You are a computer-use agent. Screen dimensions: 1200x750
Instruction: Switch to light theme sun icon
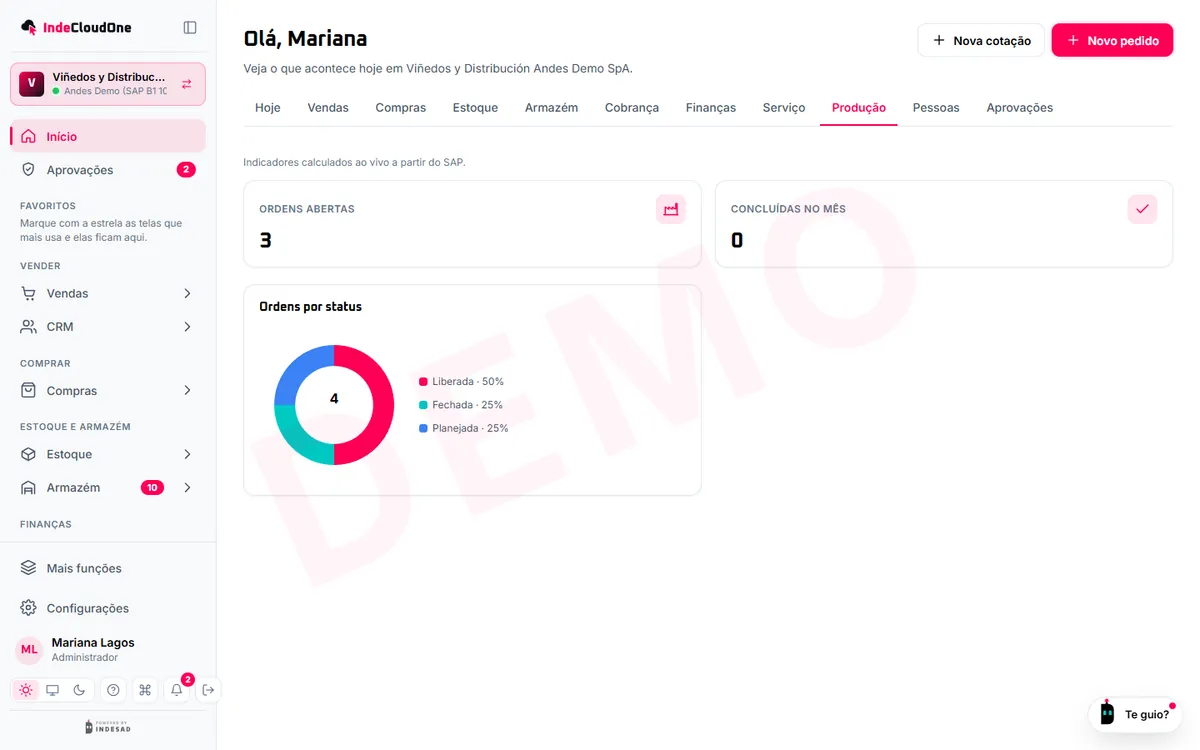(x=26, y=690)
